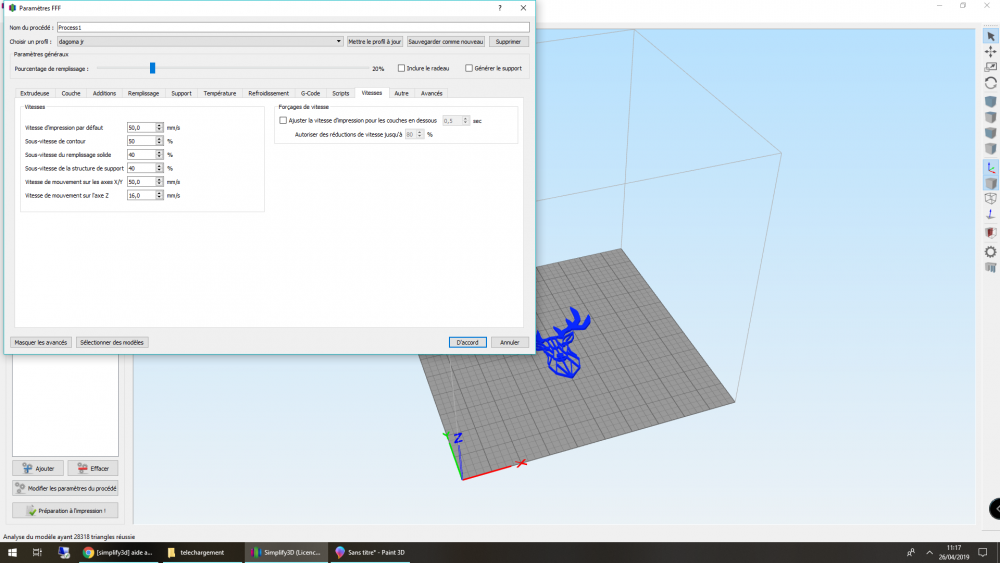Confirm with the D'accord button
This screenshot has height=563, width=1000.
click(x=467, y=342)
